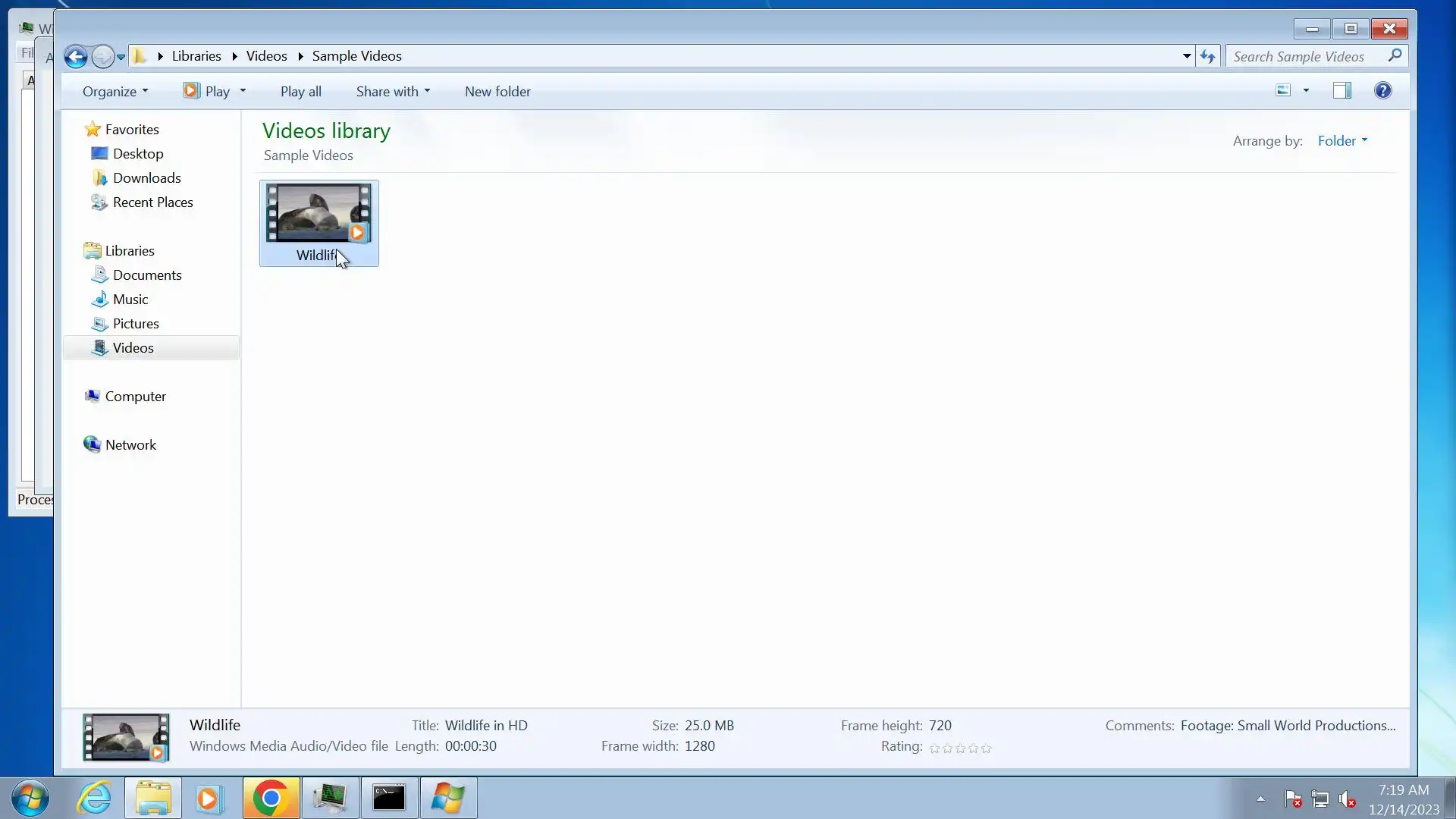Open the Arrange by Folder dropdown
The width and height of the screenshot is (1456, 819).
click(1342, 141)
